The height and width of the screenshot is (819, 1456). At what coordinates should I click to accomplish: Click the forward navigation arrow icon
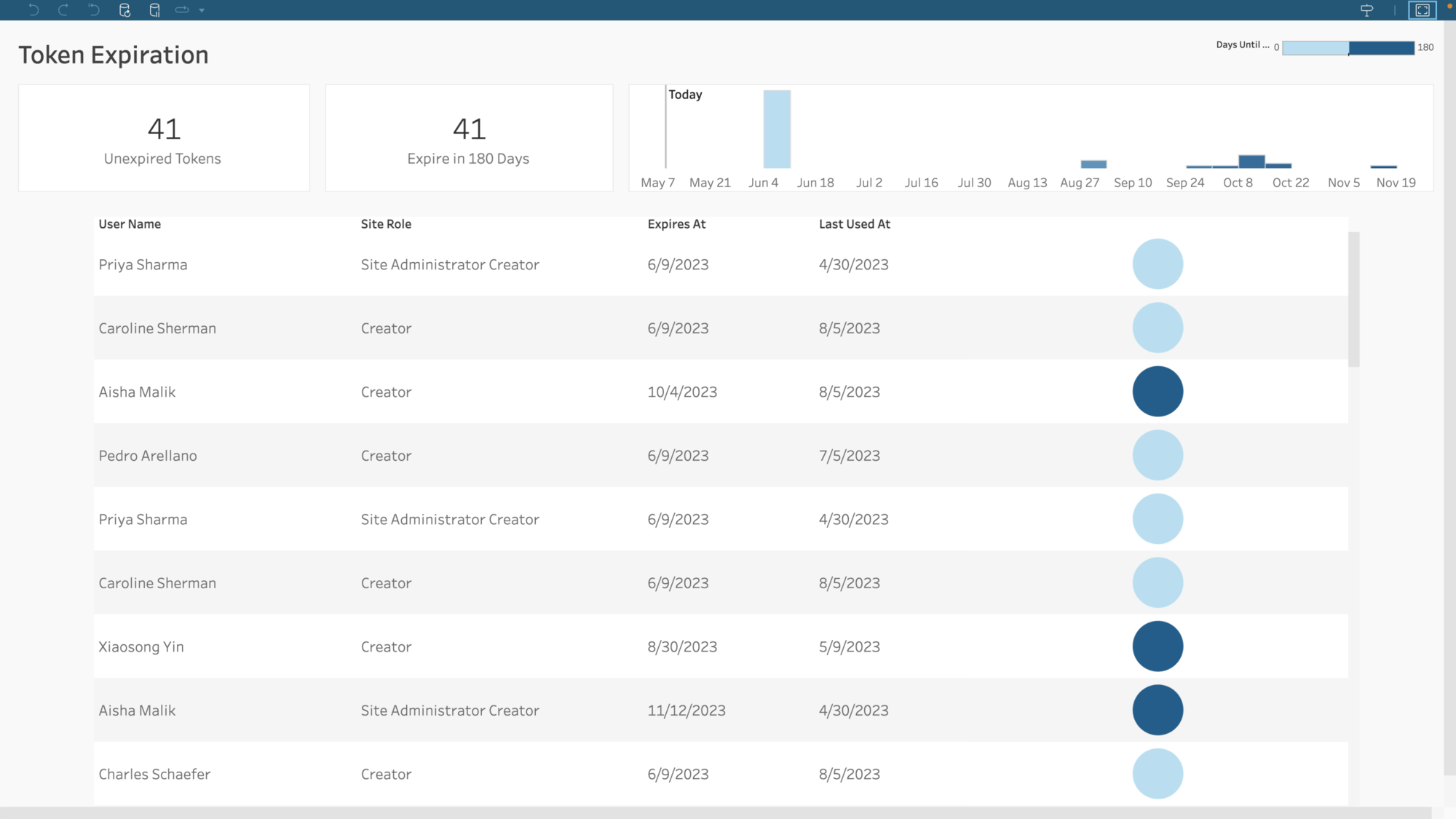(x=62, y=10)
